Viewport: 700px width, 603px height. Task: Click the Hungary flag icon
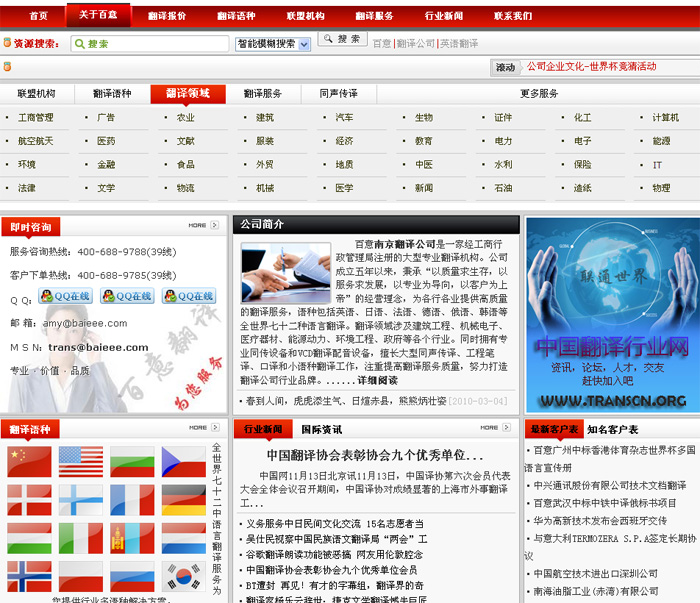point(29,539)
